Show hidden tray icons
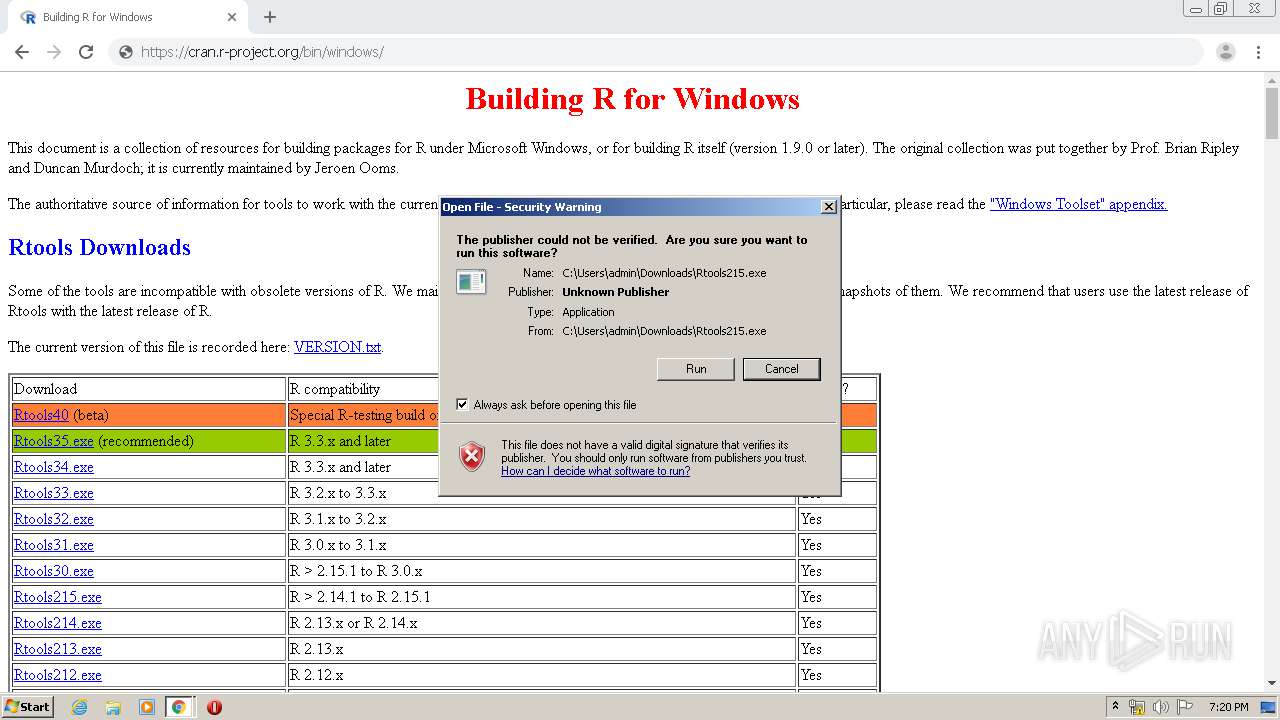Viewport: 1280px width, 720px height. [x=1115, y=706]
